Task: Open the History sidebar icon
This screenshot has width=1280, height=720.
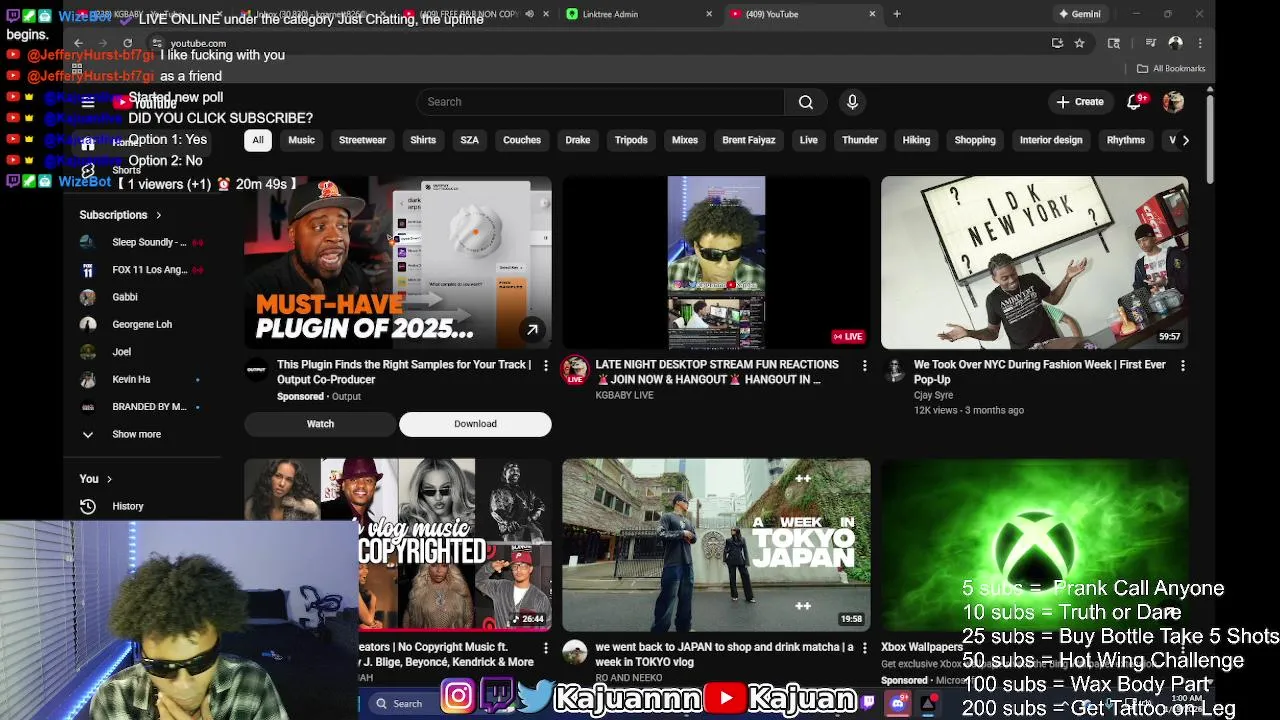Action: [x=88, y=506]
